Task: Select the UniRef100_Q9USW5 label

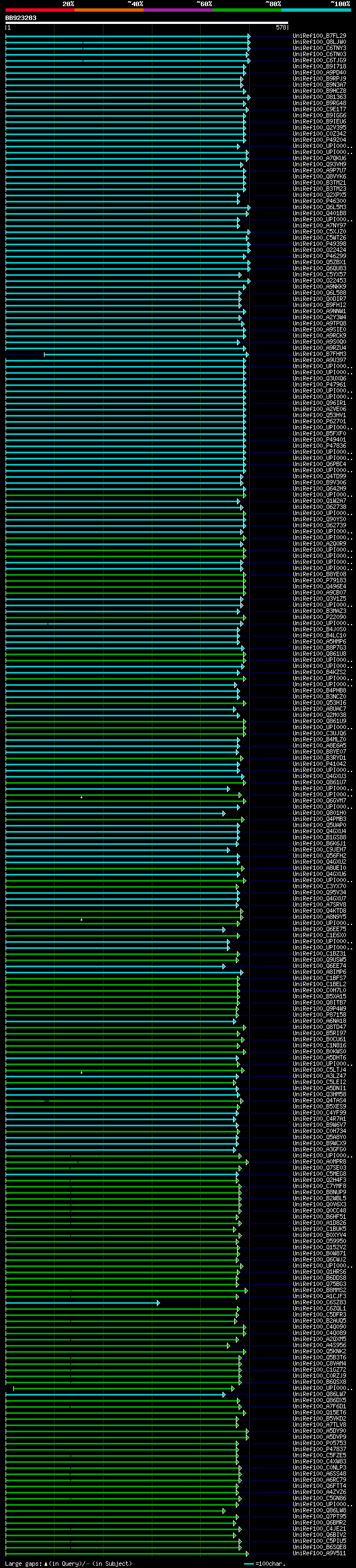Action: coord(319,960)
